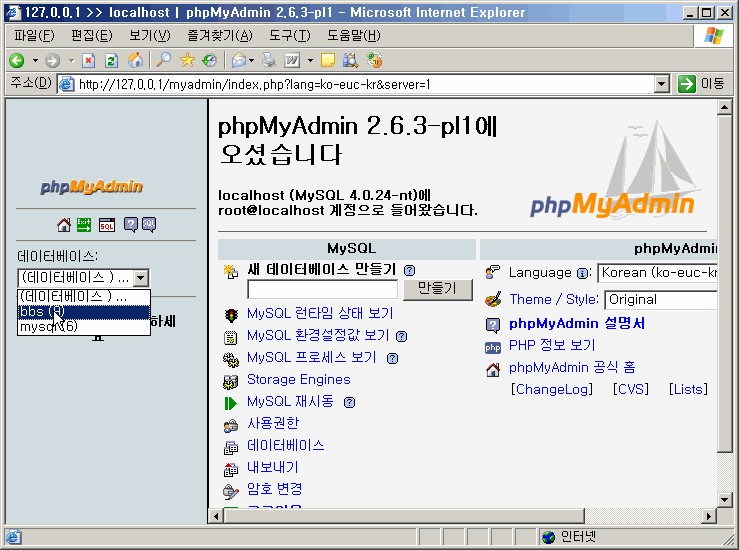Open the 보기(V) menu
The height and width of the screenshot is (550, 739).
149,35
